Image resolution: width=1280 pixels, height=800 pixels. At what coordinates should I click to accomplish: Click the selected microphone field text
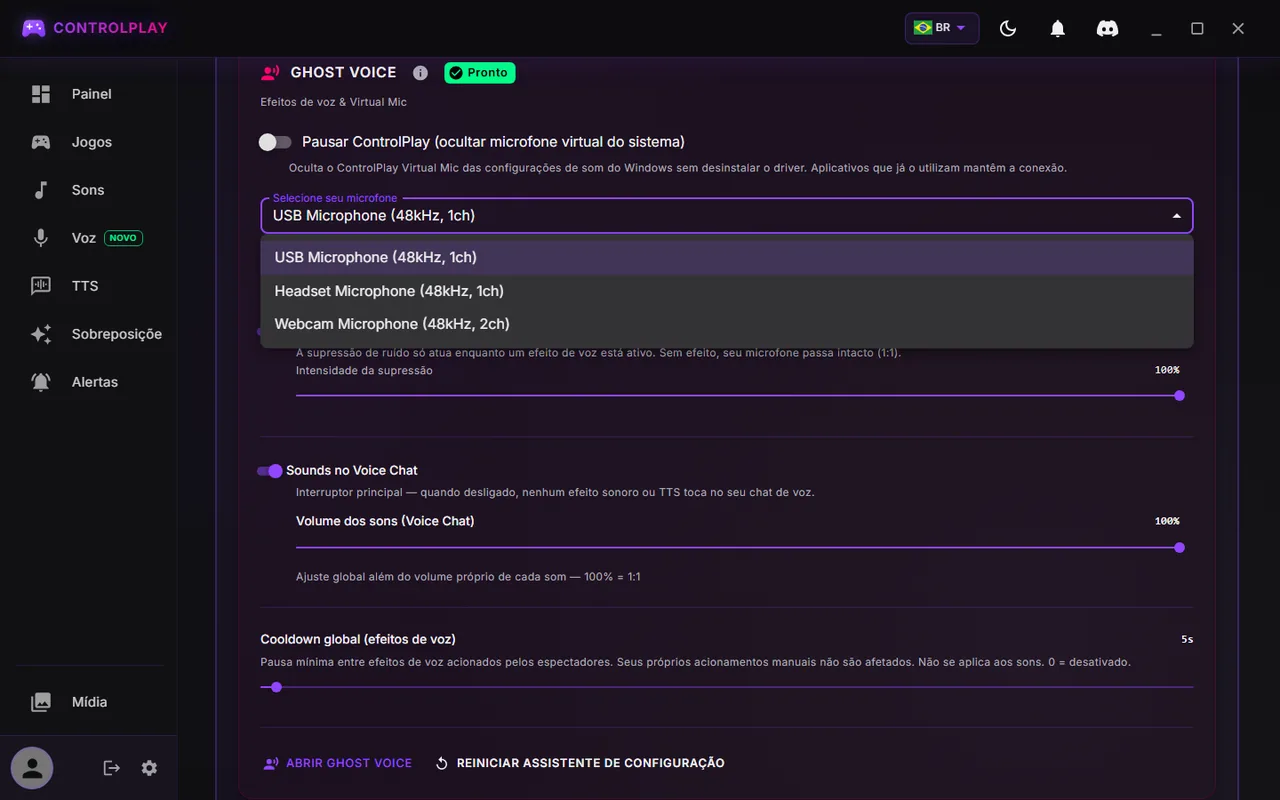[374, 216]
